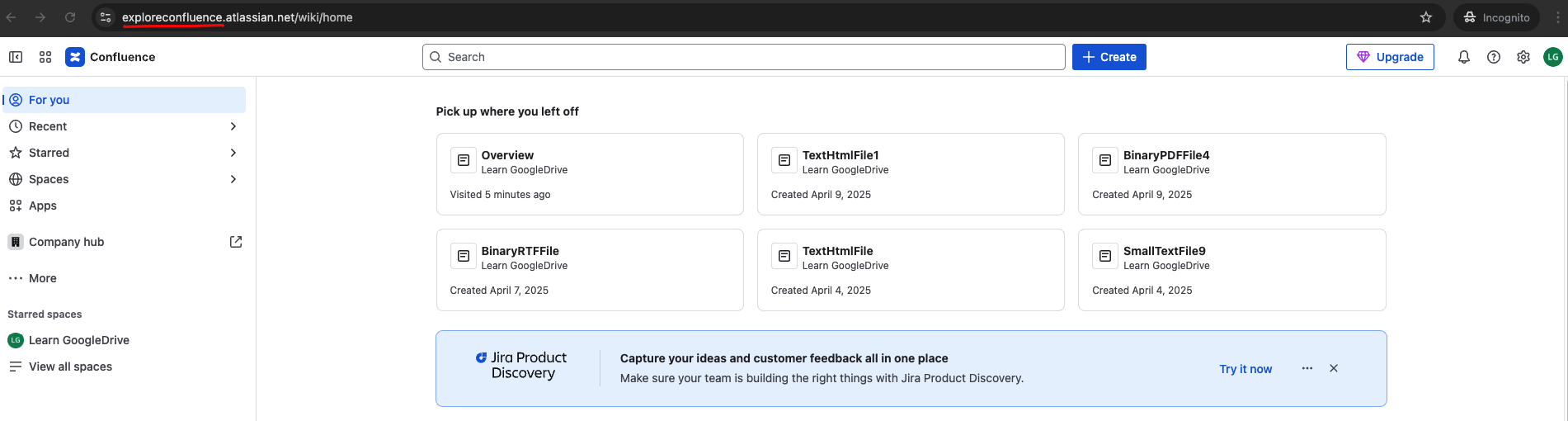Click the Company hub external link icon

(x=236, y=242)
